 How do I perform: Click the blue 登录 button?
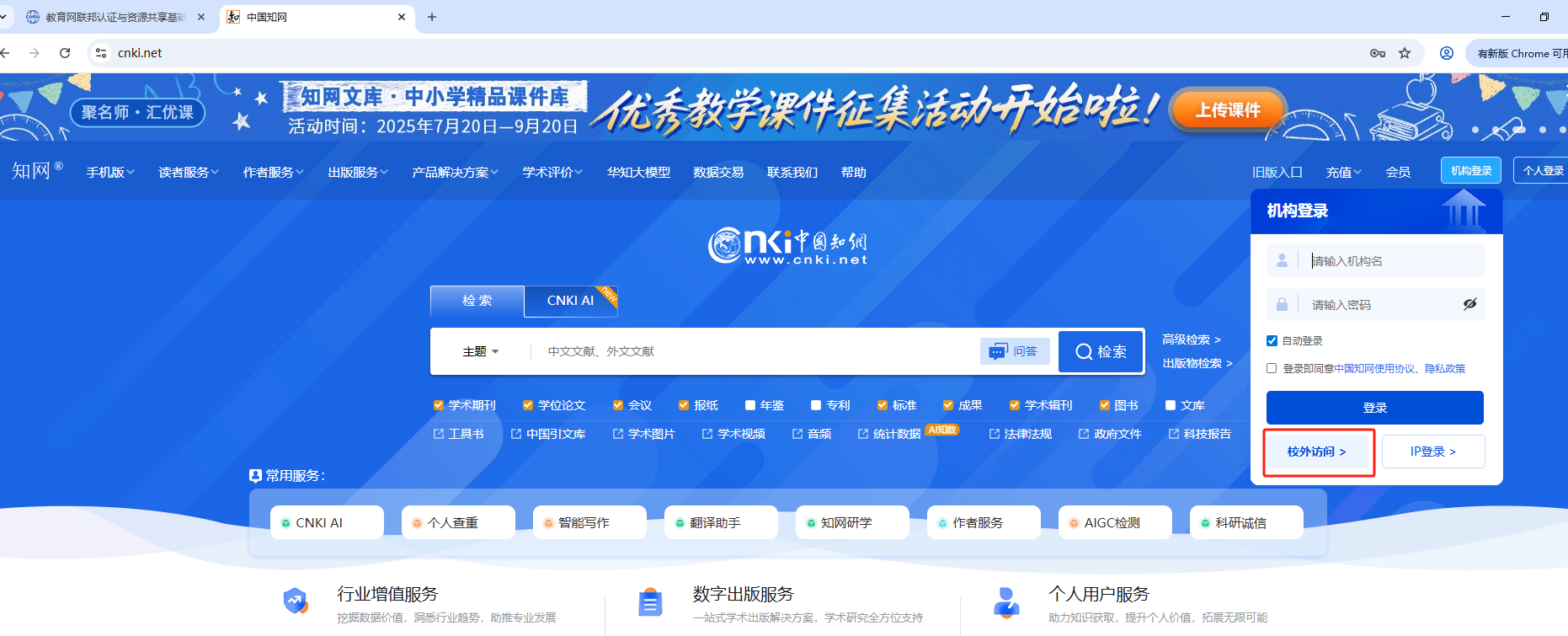[x=1374, y=408]
